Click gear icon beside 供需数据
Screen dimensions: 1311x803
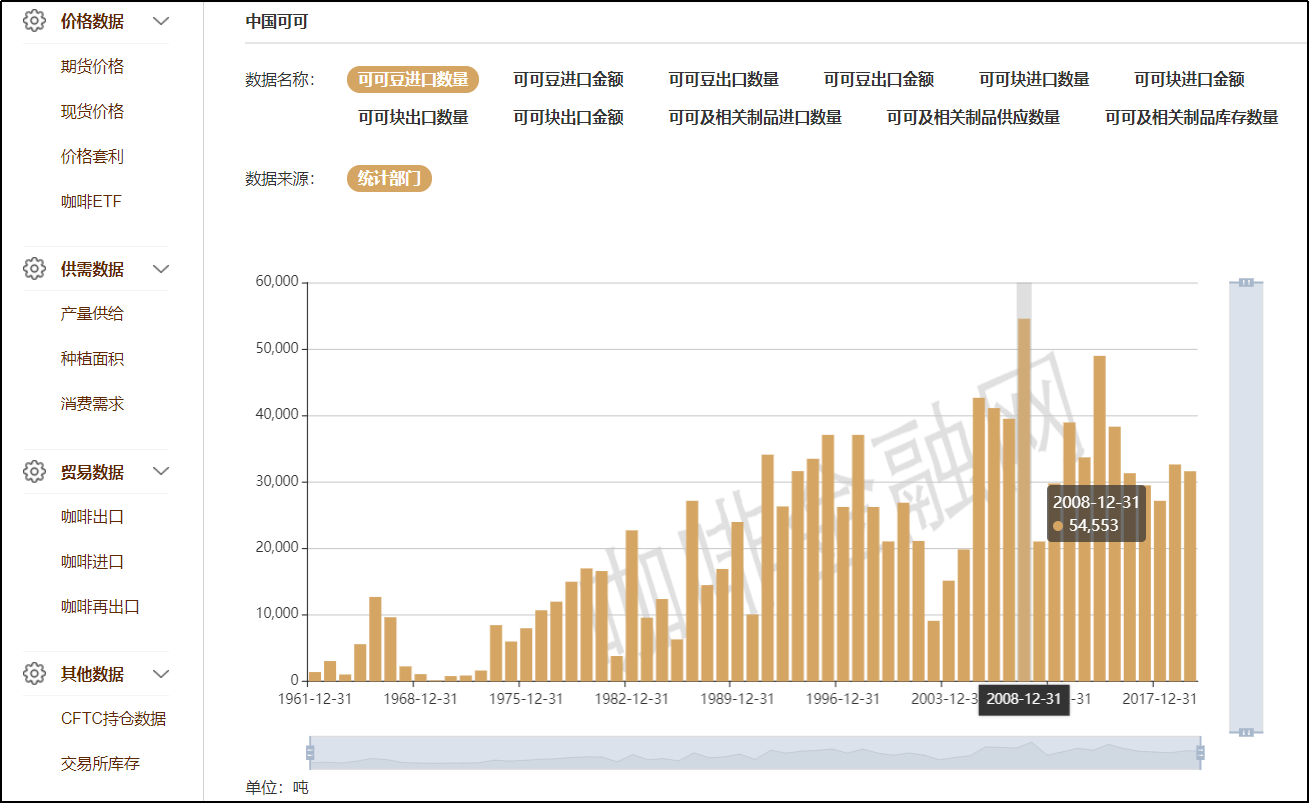tap(35, 268)
